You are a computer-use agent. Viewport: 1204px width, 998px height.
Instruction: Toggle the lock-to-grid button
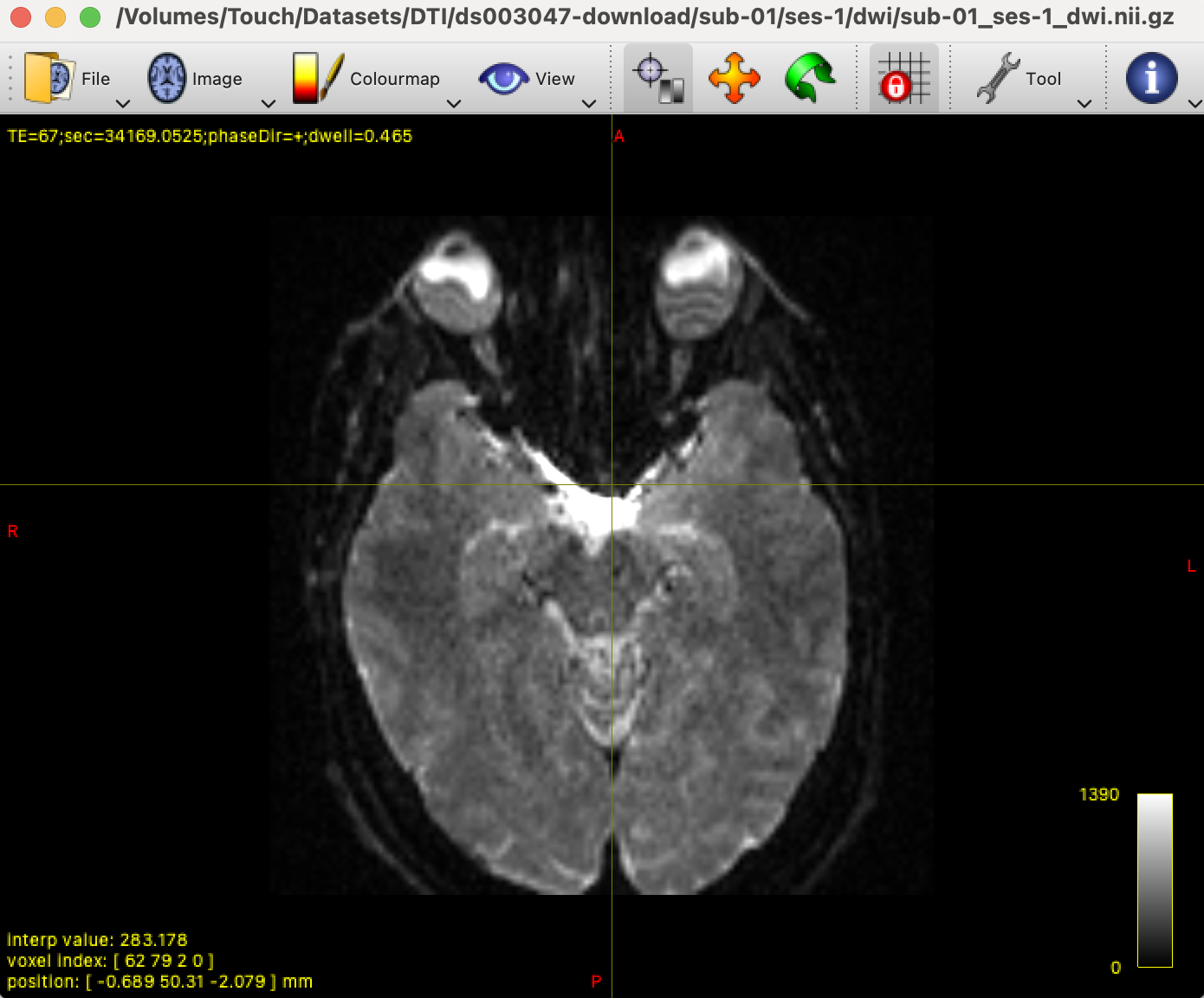903,78
